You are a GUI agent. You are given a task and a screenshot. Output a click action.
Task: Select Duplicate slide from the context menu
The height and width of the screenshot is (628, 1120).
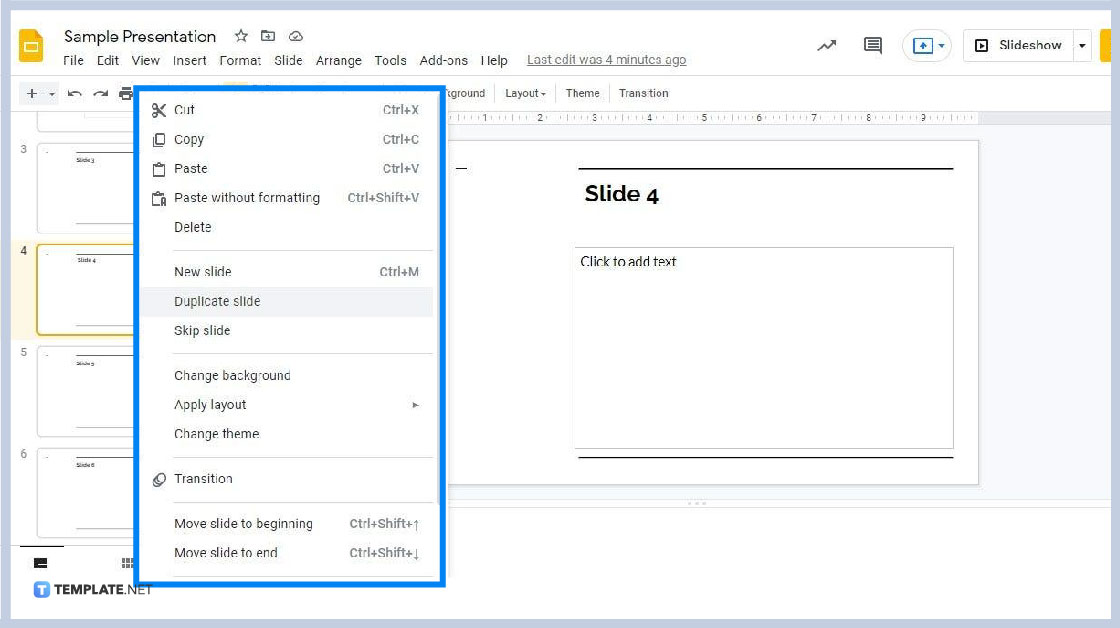[x=217, y=301]
